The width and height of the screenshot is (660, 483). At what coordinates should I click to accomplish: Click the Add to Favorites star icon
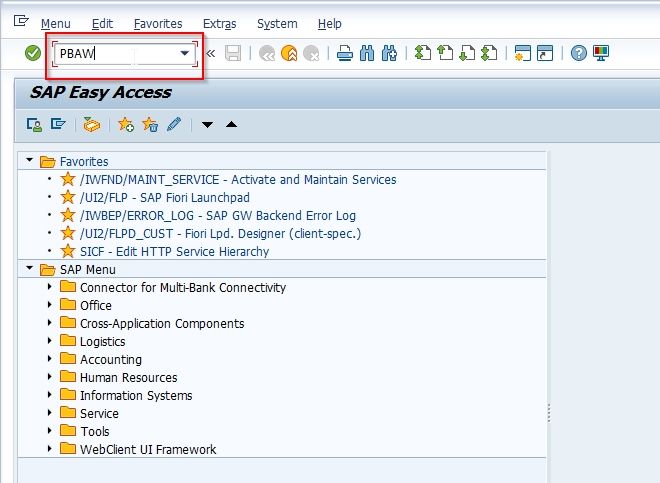[x=125, y=125]
